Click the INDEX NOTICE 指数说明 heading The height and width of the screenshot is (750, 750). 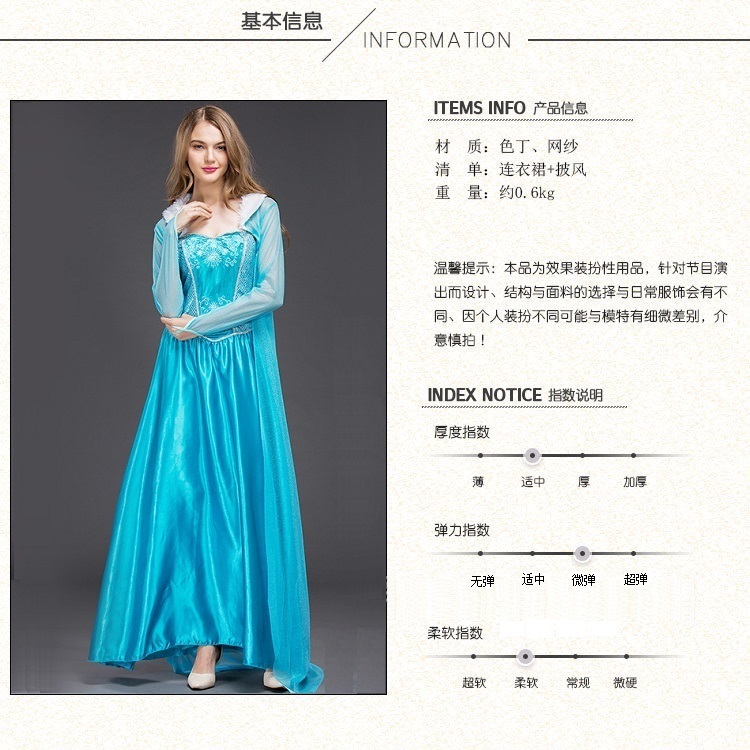click(x=515, y=395)
